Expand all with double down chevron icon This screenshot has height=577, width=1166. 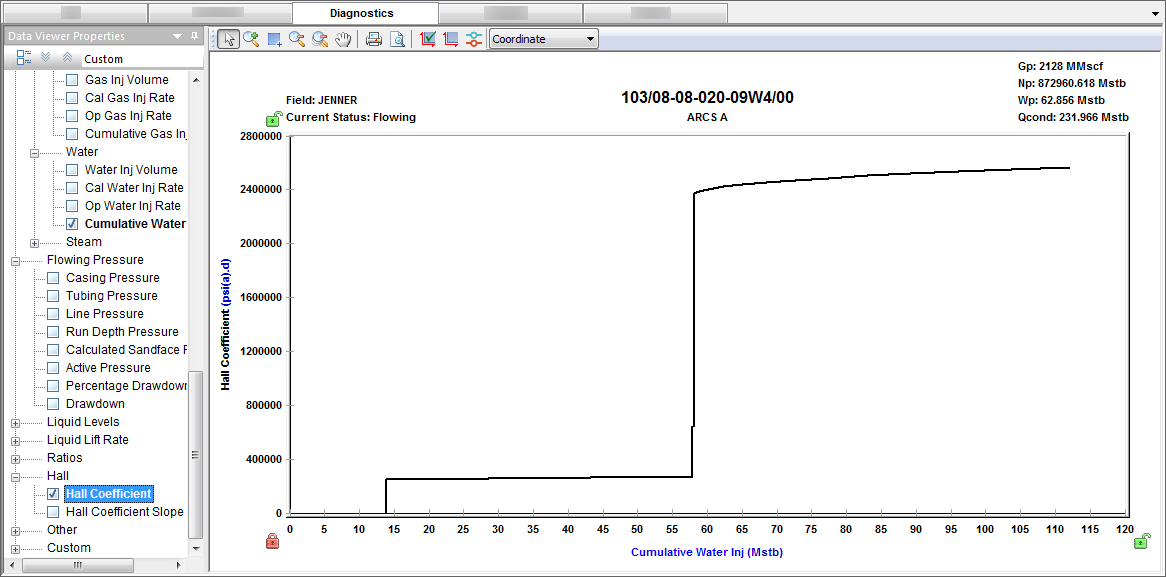pos(45,58)
